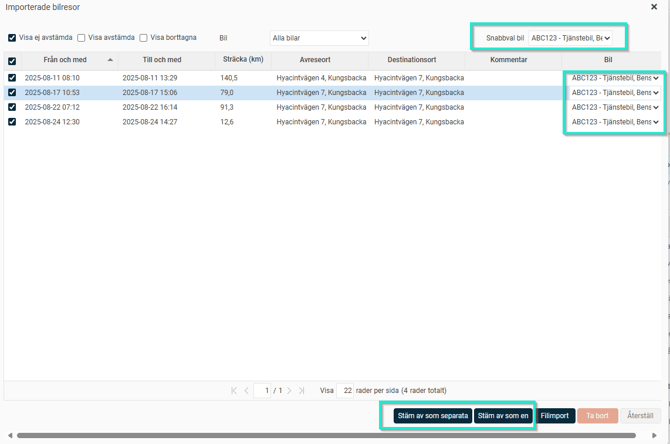Viewport: 670px width, 444px height.
Task: Open the Snabbval bil dropdown
Action: coord(570,38)
